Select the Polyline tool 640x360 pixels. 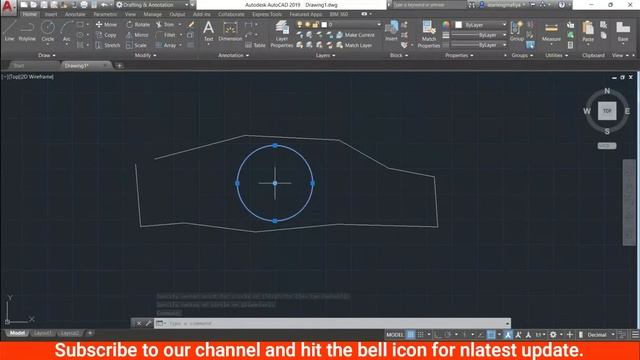(x=27, y=31)
